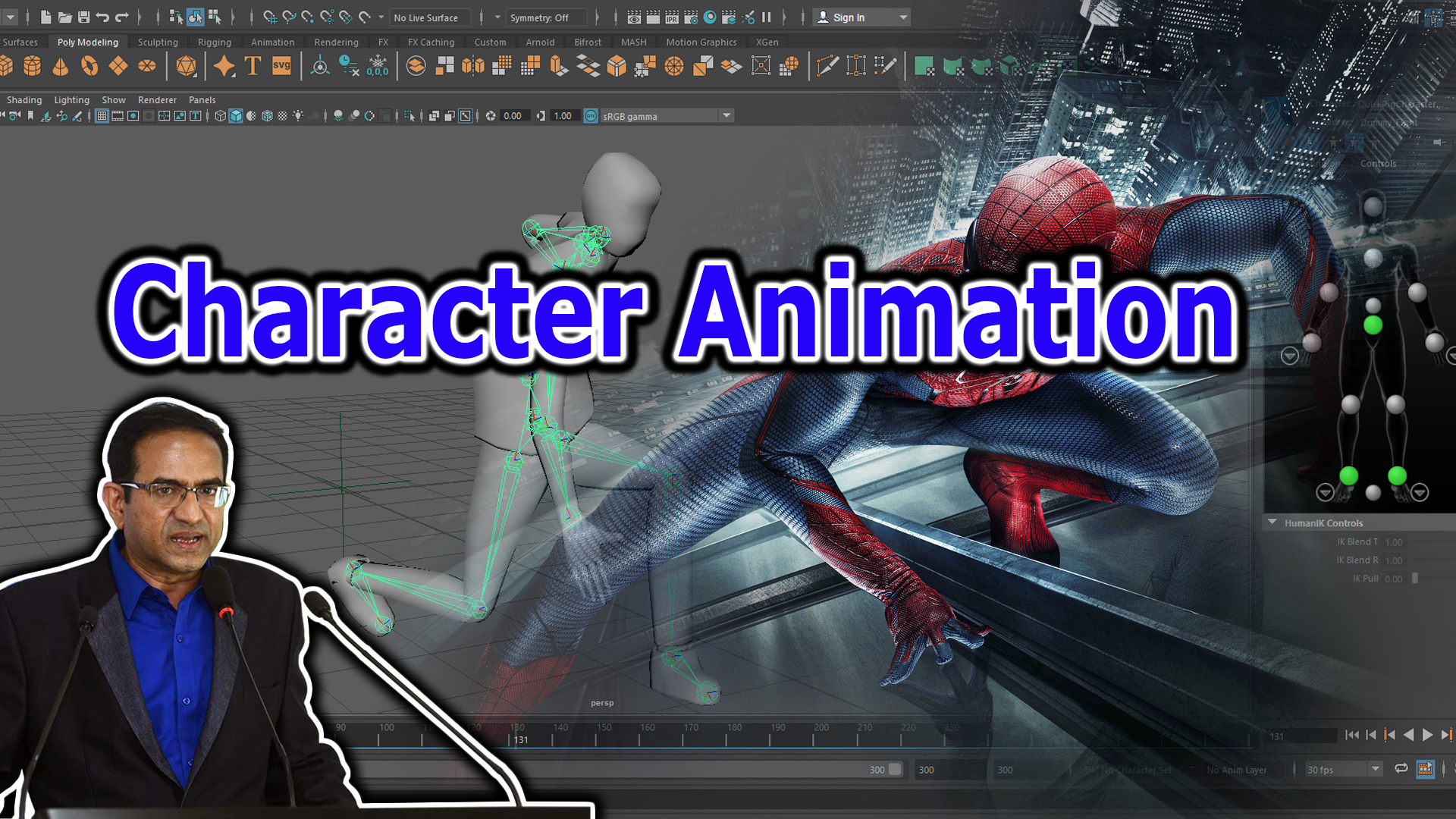Toggle loop playback icon
The width and height of the screenshot is (1456, 819).
pyautogui.click(x=1401, y=769)
